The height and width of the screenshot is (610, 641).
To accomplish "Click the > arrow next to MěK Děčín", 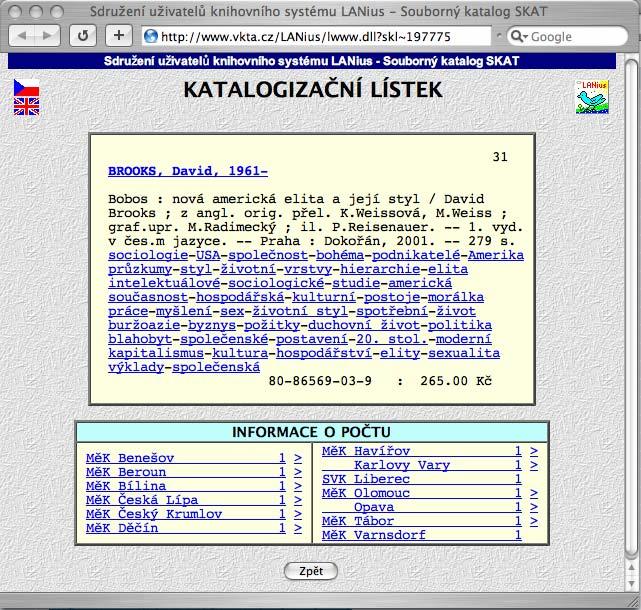I will 298,528.
